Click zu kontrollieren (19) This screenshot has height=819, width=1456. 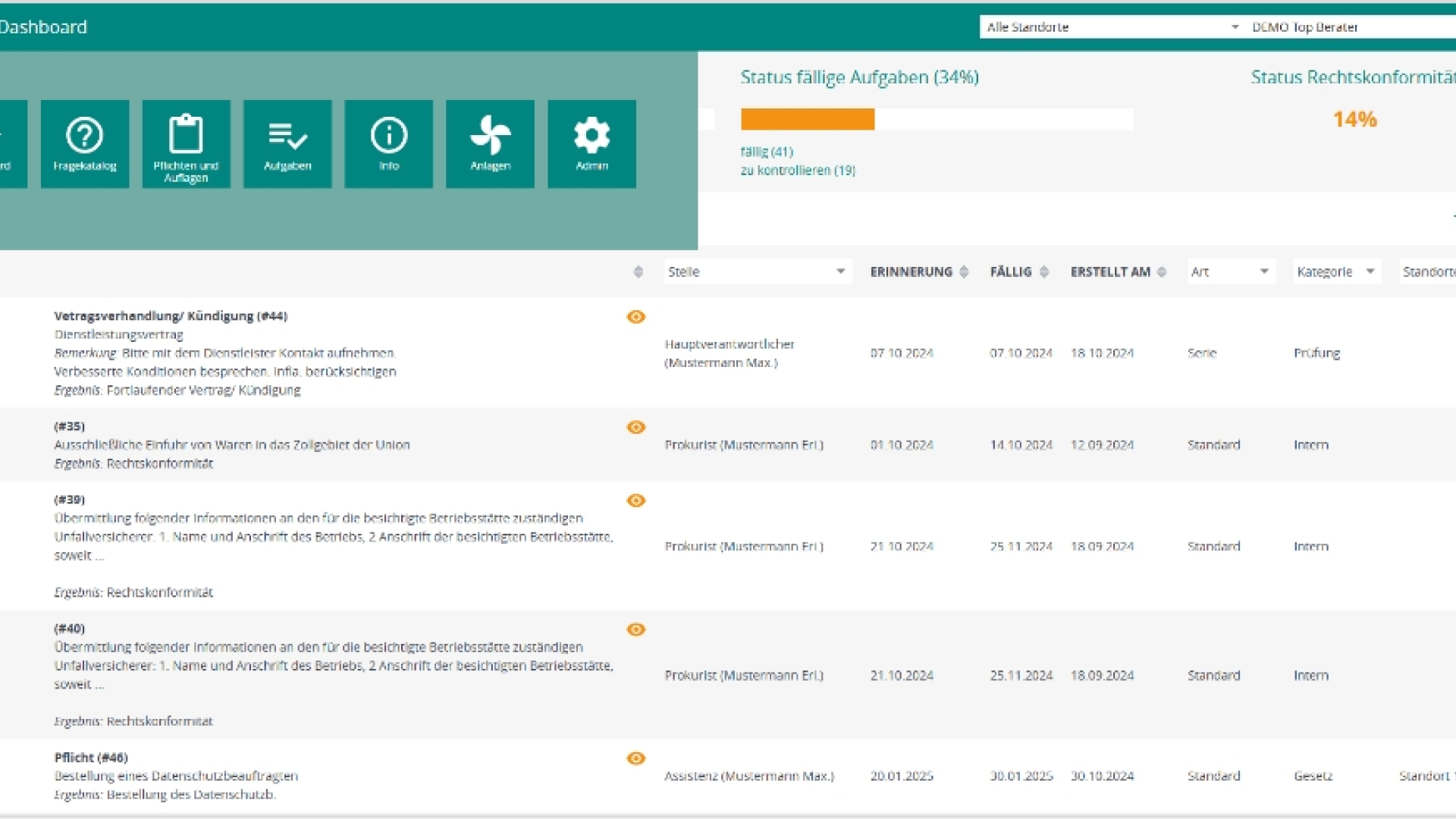click(x=797, y=171)
